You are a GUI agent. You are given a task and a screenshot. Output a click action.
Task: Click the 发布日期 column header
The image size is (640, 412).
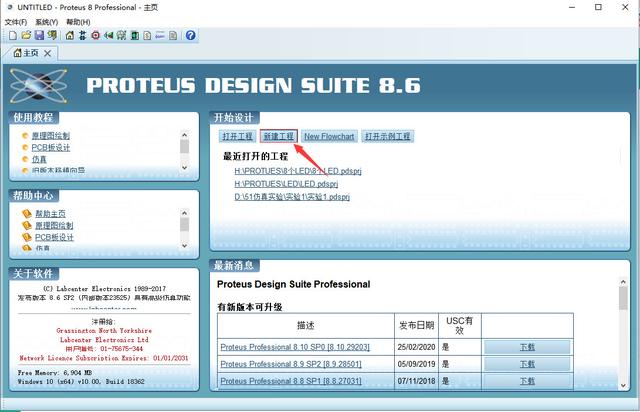(x=416, y=325)
